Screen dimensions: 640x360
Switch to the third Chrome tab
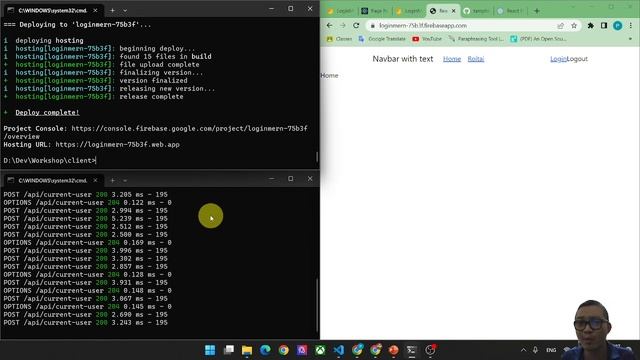(x=409, y=11)
